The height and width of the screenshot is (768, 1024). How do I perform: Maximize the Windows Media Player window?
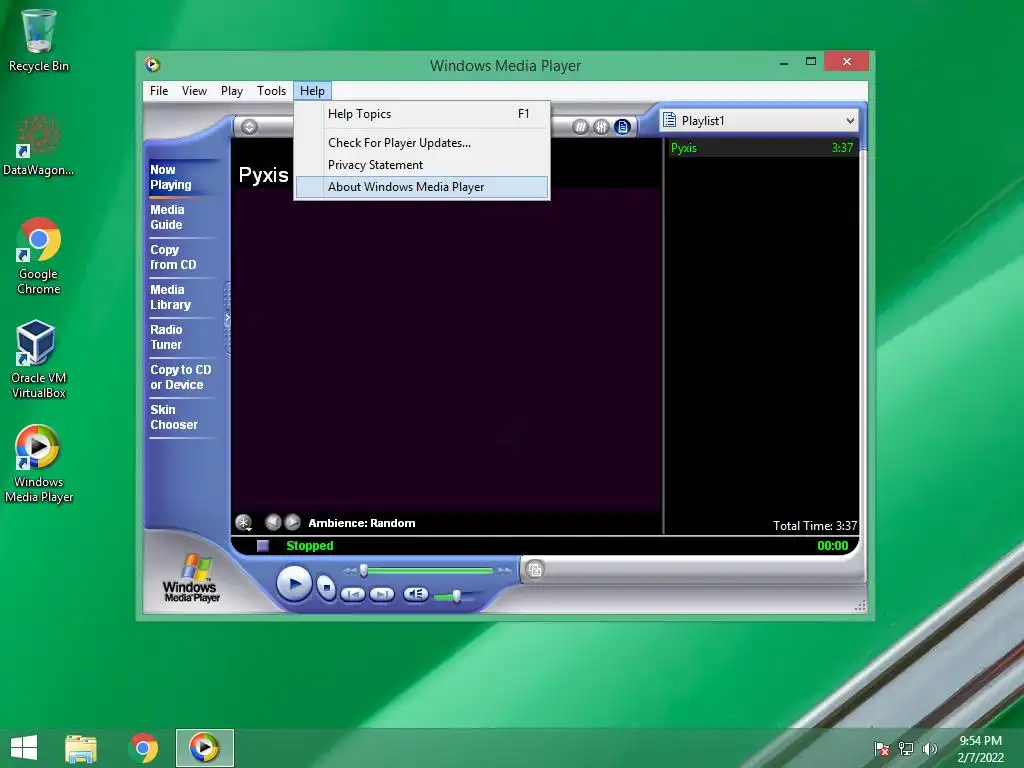[x=810, y=61]
